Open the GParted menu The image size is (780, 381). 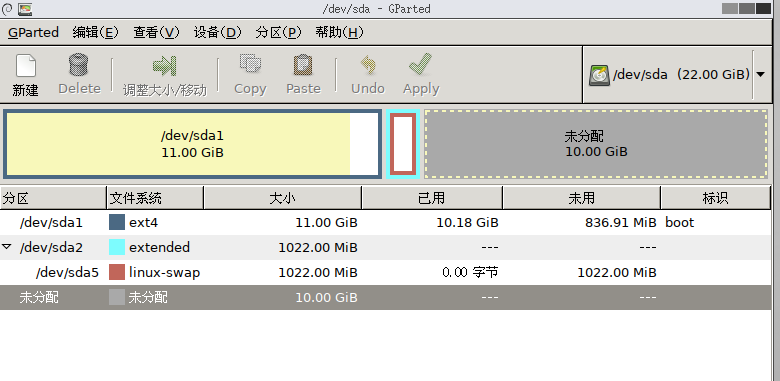(33, 32)
